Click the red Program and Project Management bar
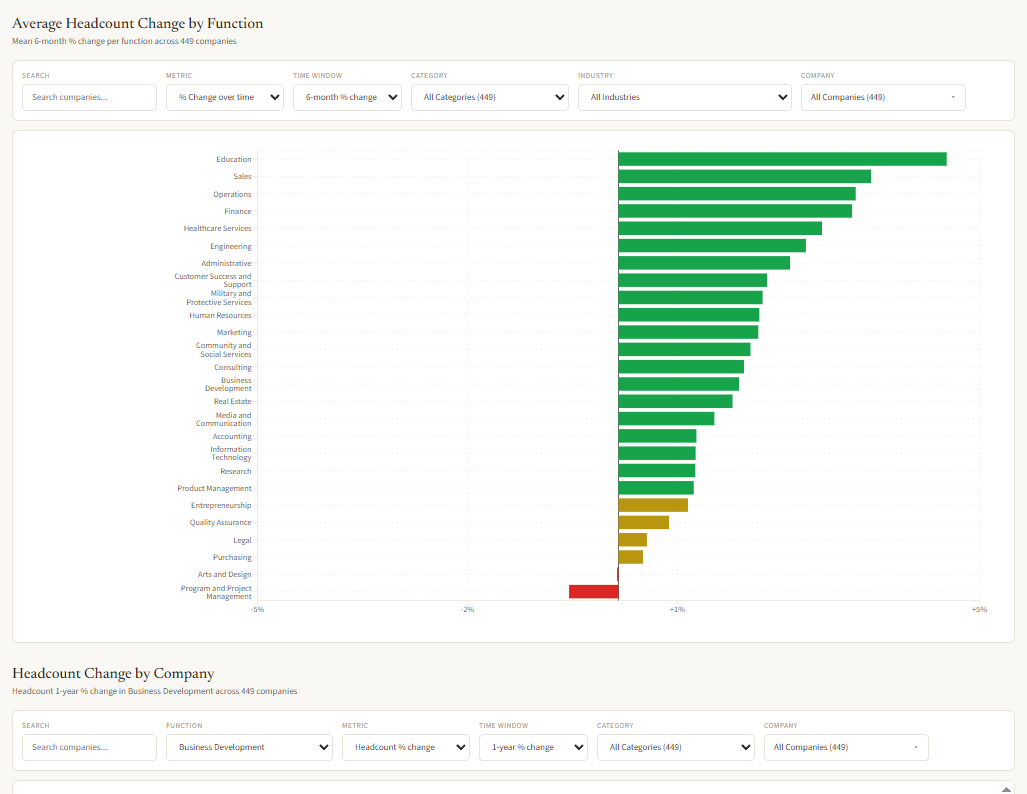 [x=594, y=592]
